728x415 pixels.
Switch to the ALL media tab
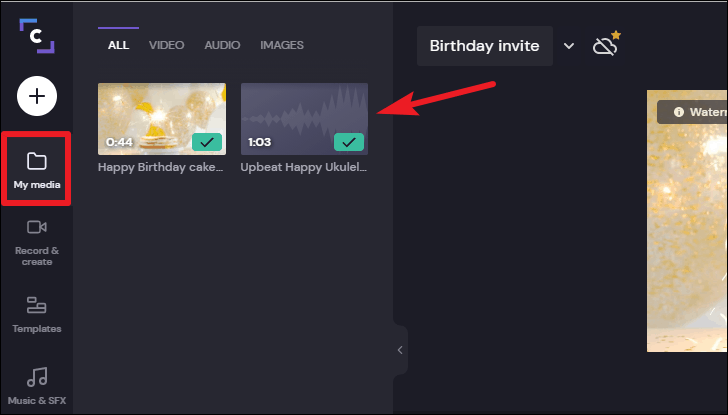119,45
